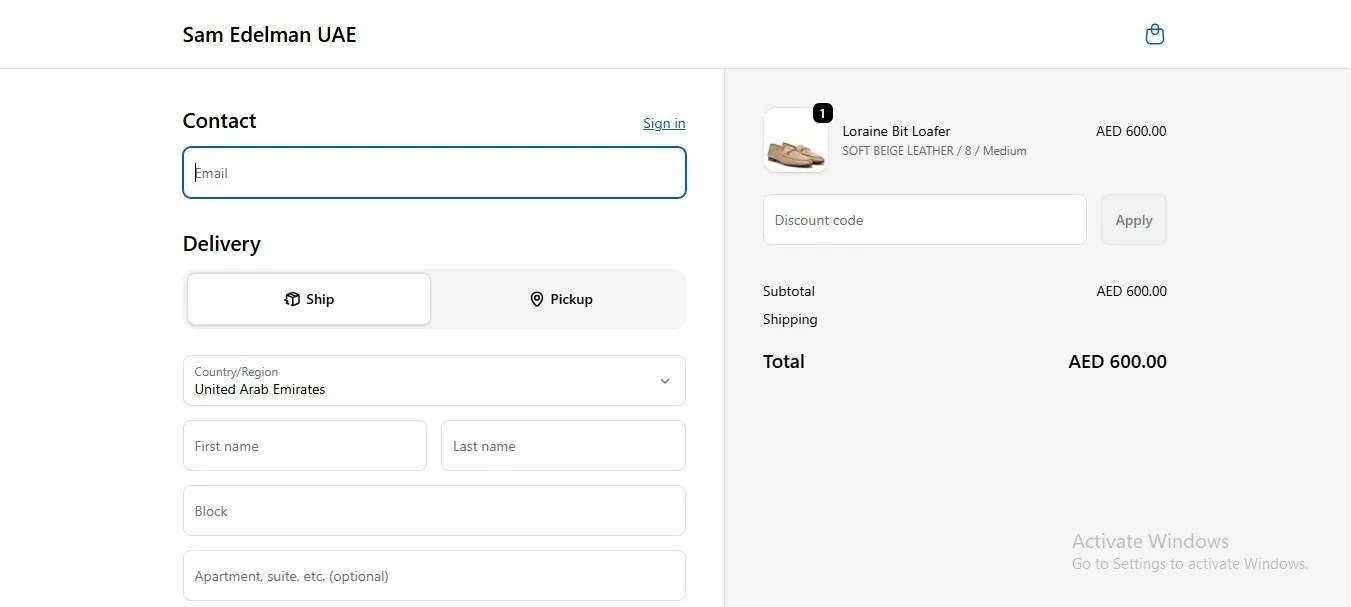The image size is (1351, 607).
Task: Open the shopping bag cart icon
Action: [x=1154, y=34]
